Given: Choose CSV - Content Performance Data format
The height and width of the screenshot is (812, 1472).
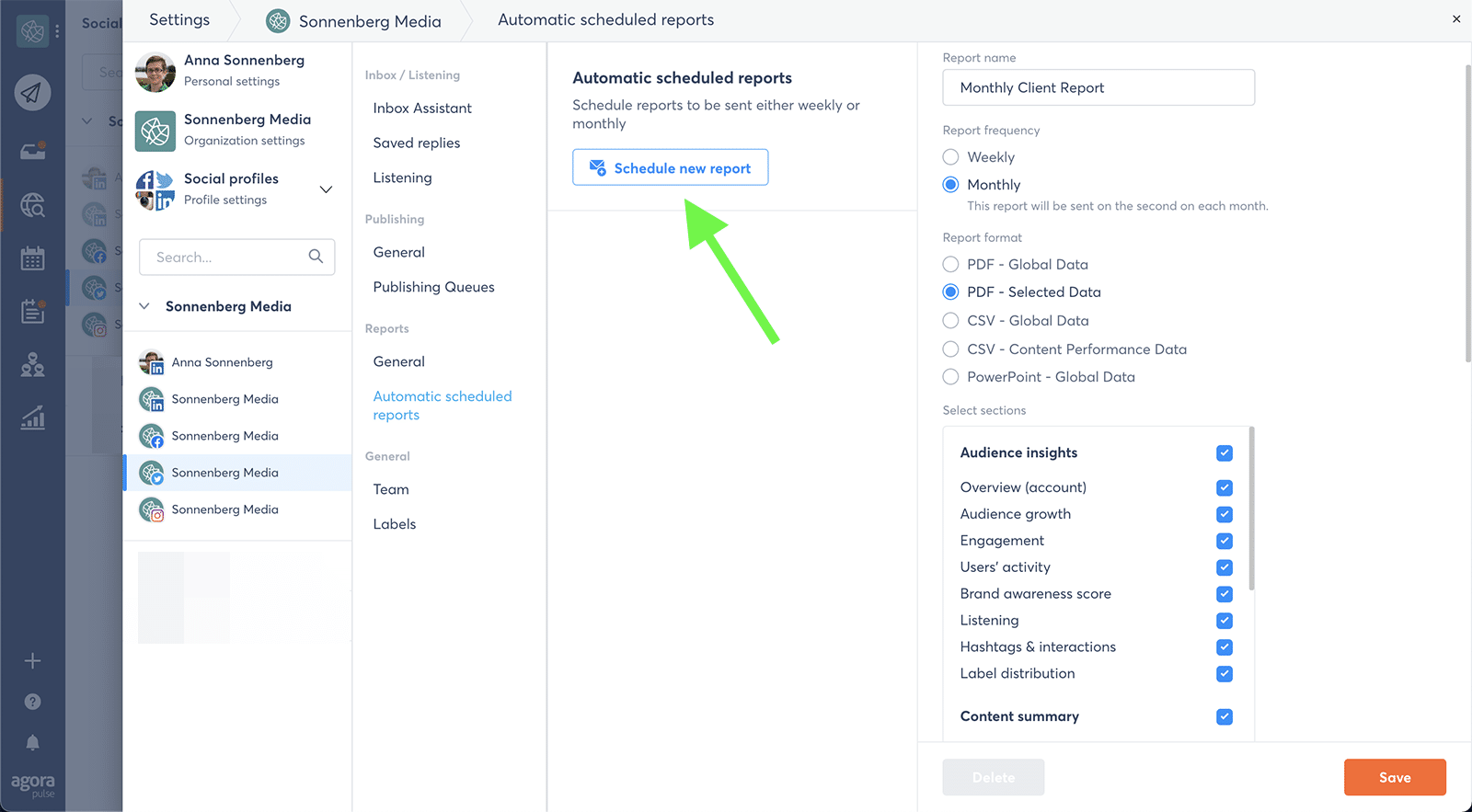Looking at the screenshot, I should pyautogui.click(x=950, y=349).
